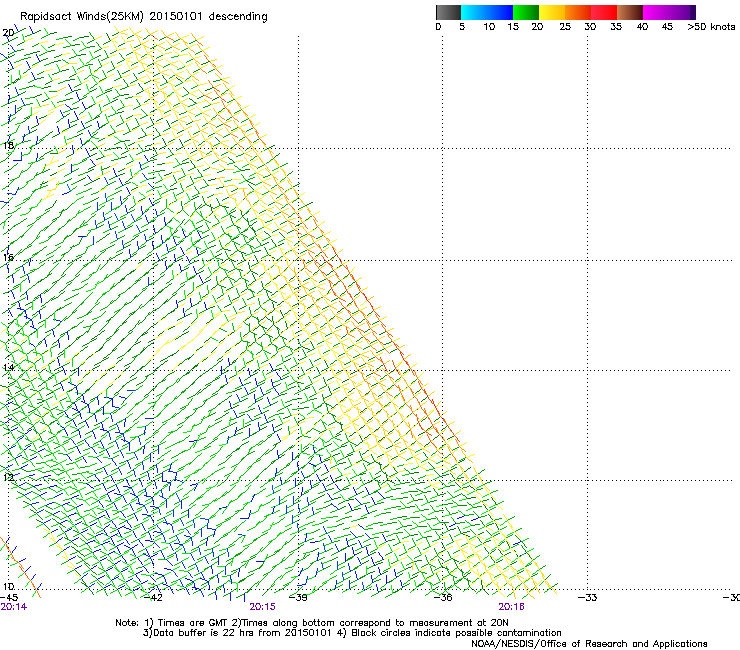Click the latitude label 12
The width and height of the screenshot is (740, 650).
pyautogui.click(x=8, y=477)
